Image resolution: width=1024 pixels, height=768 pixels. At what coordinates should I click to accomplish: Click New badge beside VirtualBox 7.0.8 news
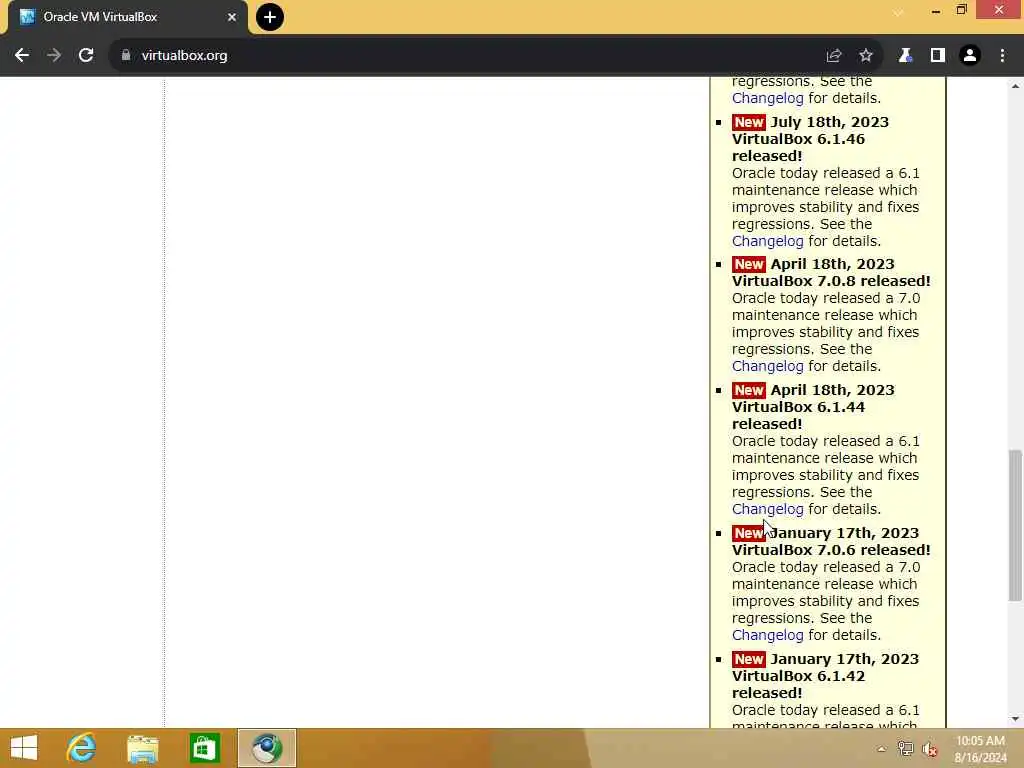748,264
